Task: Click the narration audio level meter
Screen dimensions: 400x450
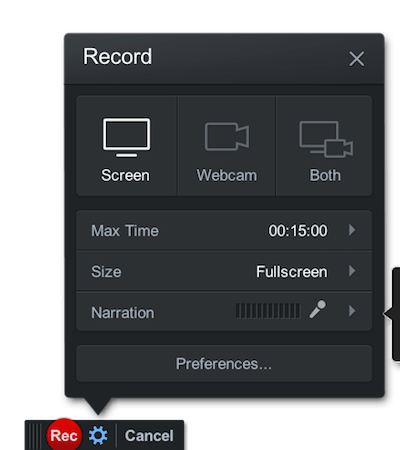Action: (x=268, y=311)
